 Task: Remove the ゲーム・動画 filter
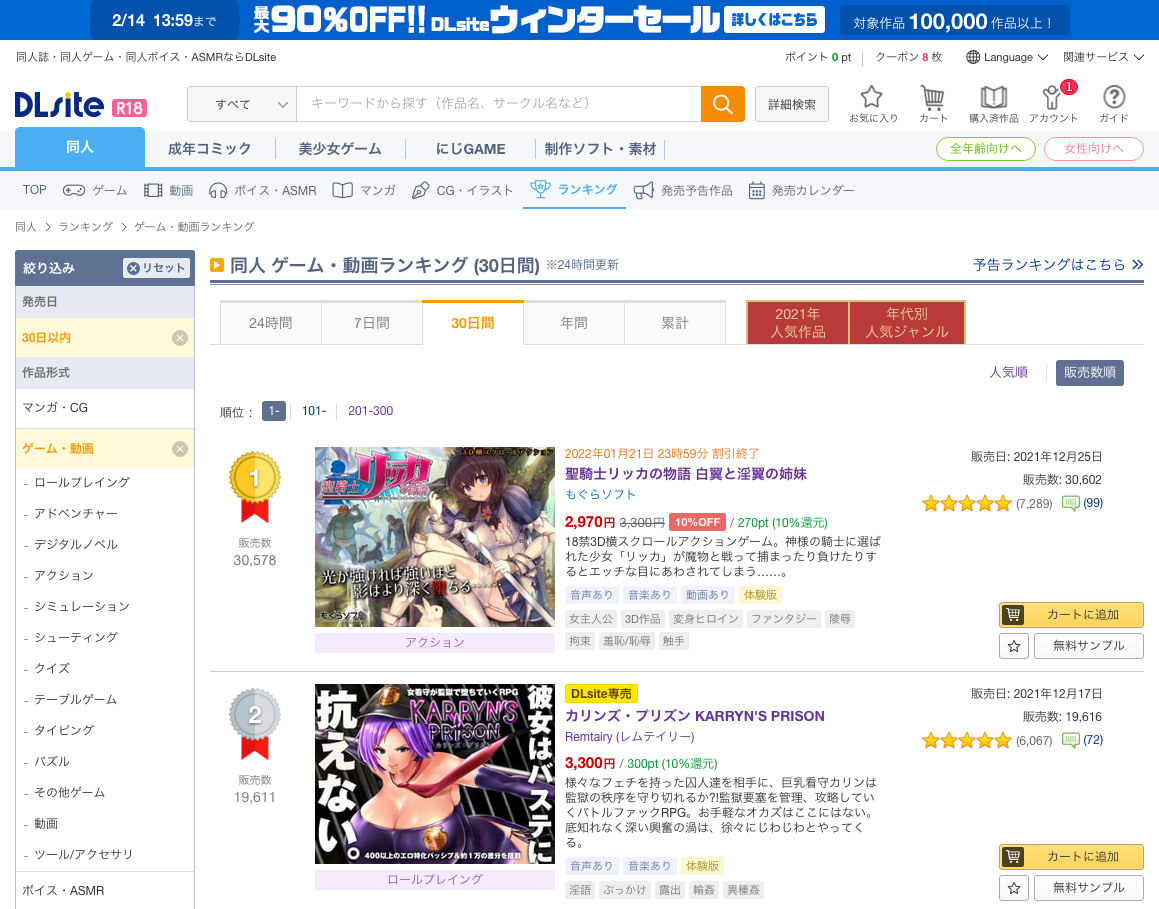[180, 449]
